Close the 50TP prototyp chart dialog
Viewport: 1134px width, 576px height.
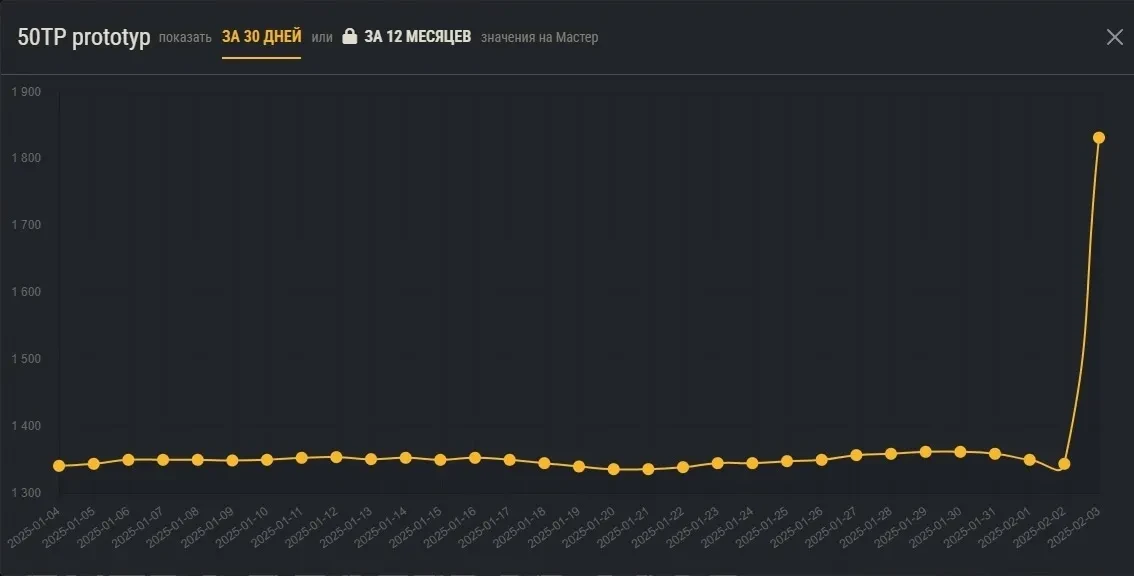[x=1114, y=37]
